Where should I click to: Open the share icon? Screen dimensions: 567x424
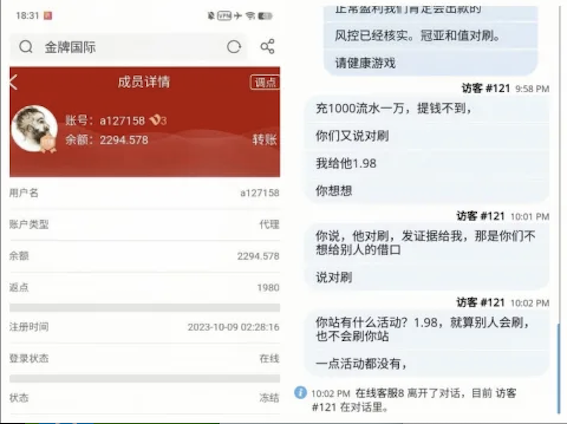click(268, 46)
